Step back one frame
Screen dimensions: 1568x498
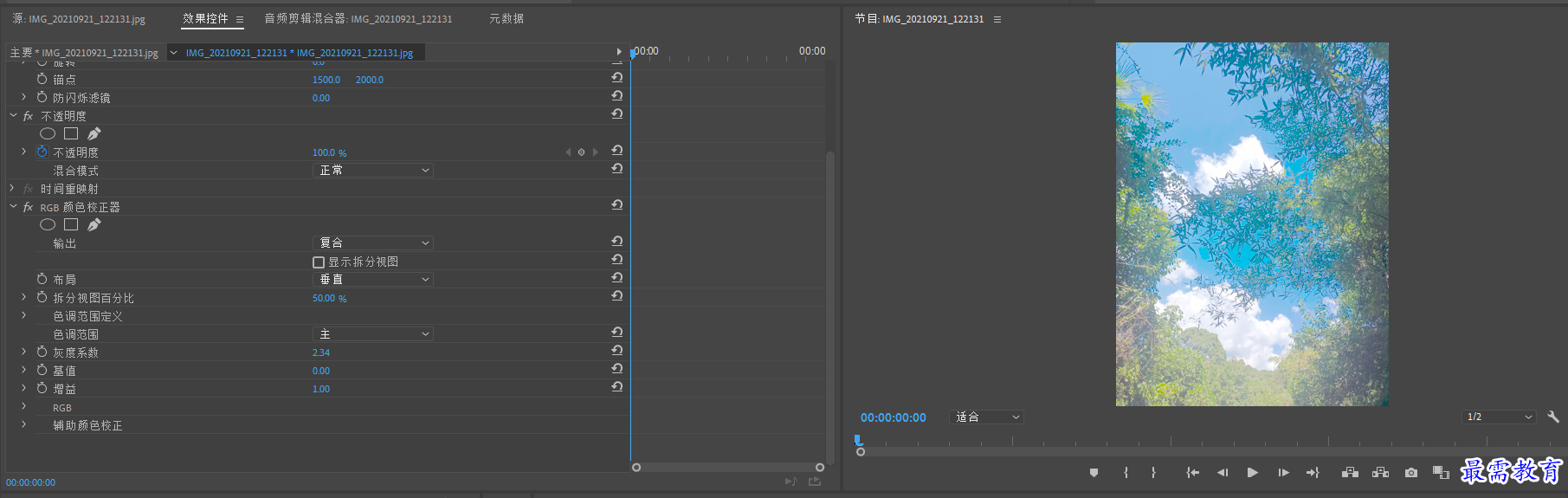click(1223, 473)
